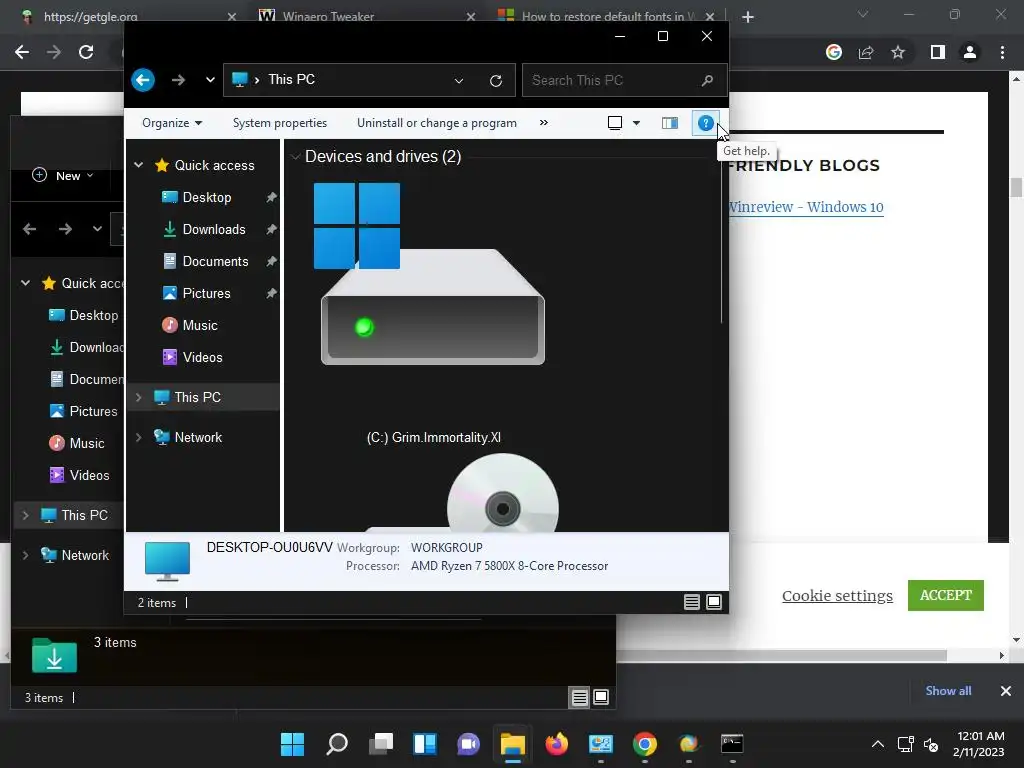Open the Chrome profile icon

(970, 52)
